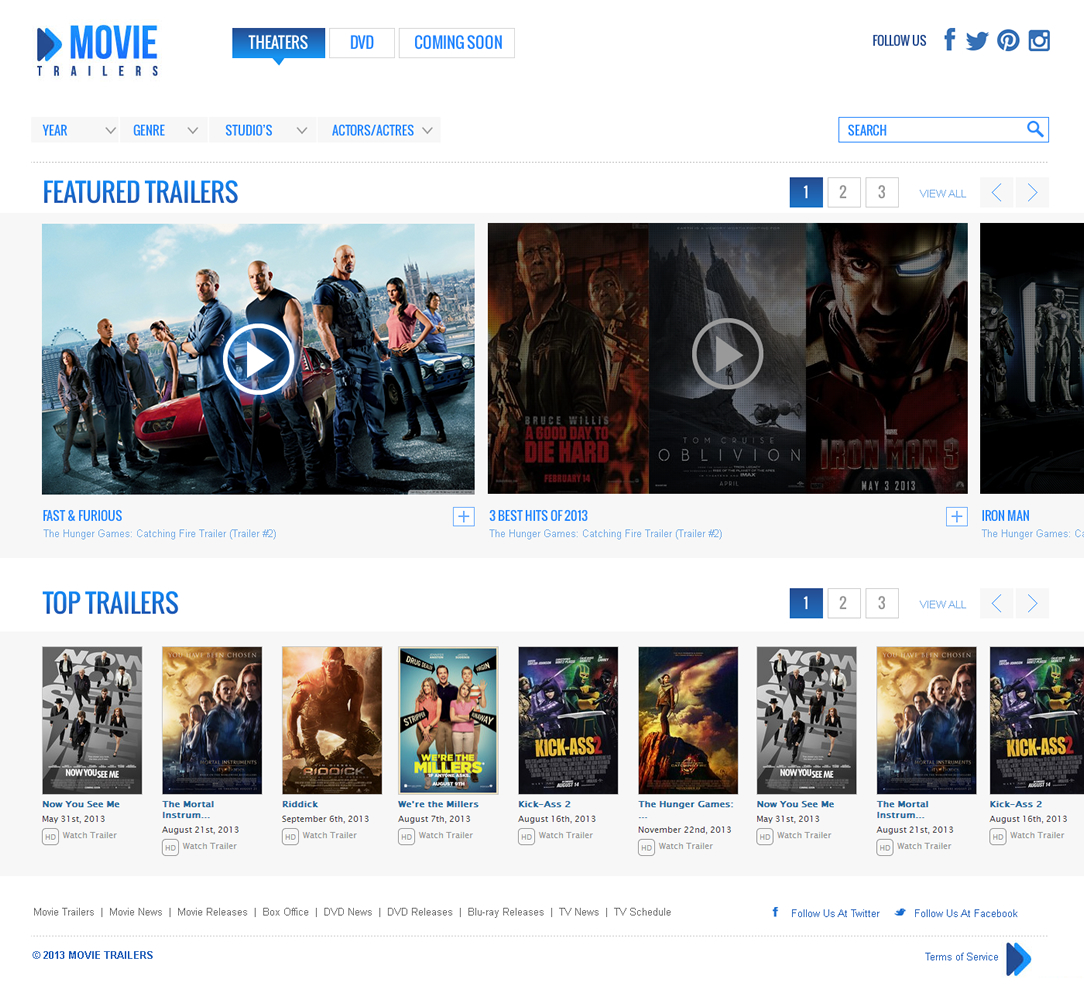The height and width of the screenshot is (1000, 1084).
Task: Expand the Actors/Actres dropdown
Action: 379,130
